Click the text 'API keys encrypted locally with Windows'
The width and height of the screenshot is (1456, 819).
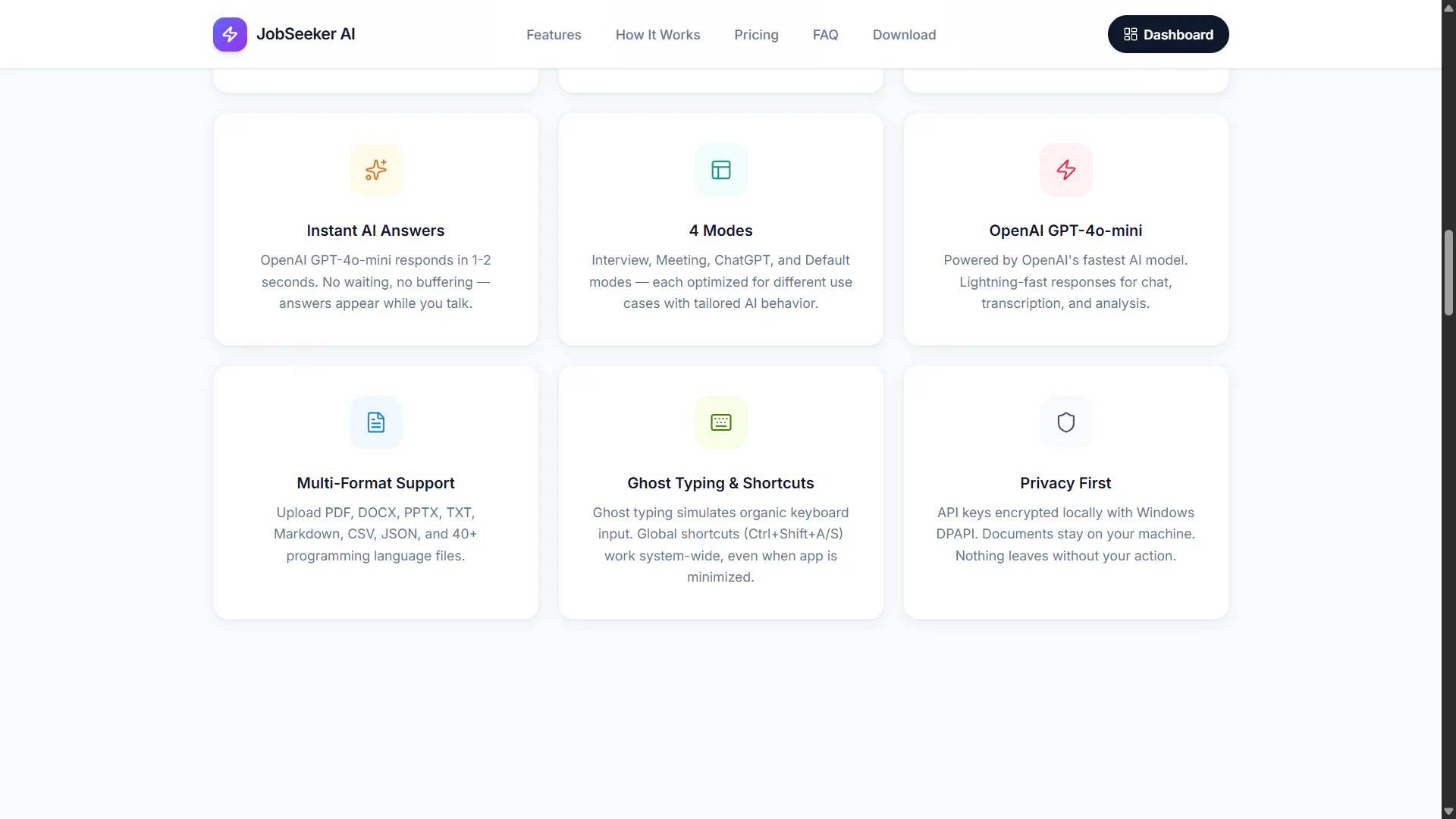click(x=1065, y=513)
